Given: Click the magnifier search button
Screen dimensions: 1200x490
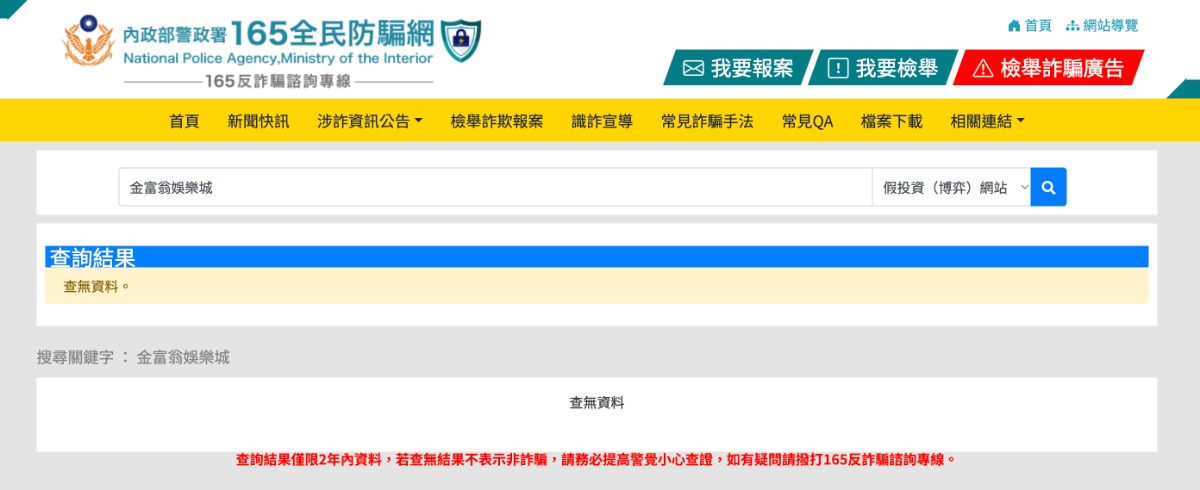Looking at the screenshot, I should [1048, 187].
